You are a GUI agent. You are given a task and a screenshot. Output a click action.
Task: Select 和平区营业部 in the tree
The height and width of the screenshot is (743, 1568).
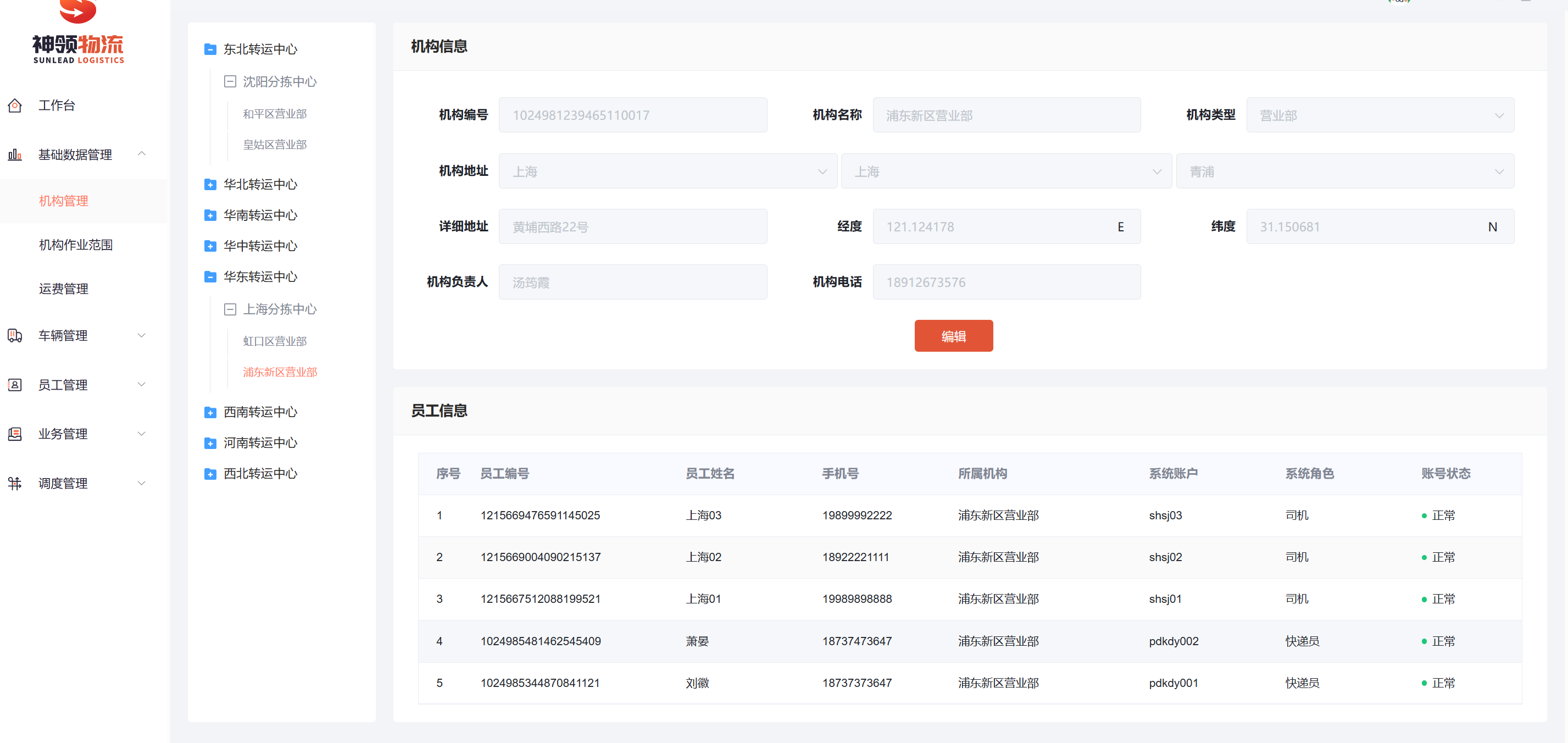(275, 114)
